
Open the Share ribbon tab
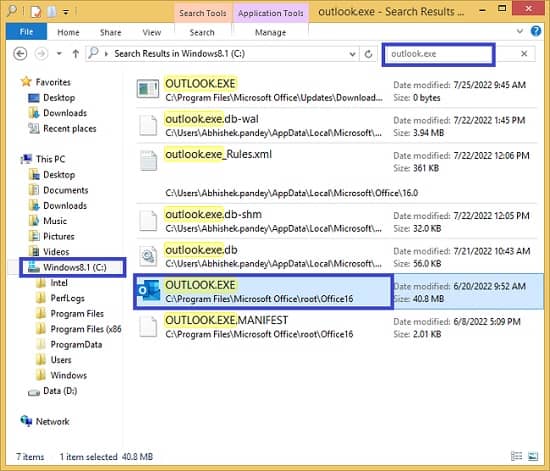[x=110, y=33]
